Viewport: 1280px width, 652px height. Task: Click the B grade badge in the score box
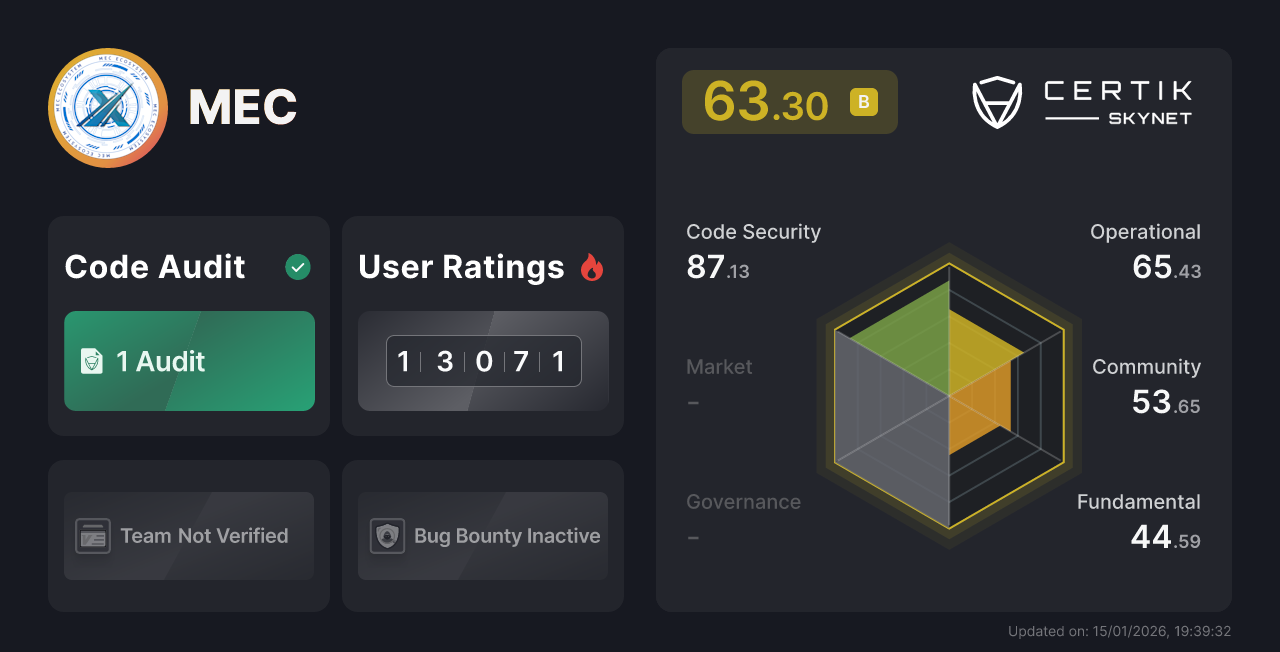pyautogui.click(x=864, y=102)
